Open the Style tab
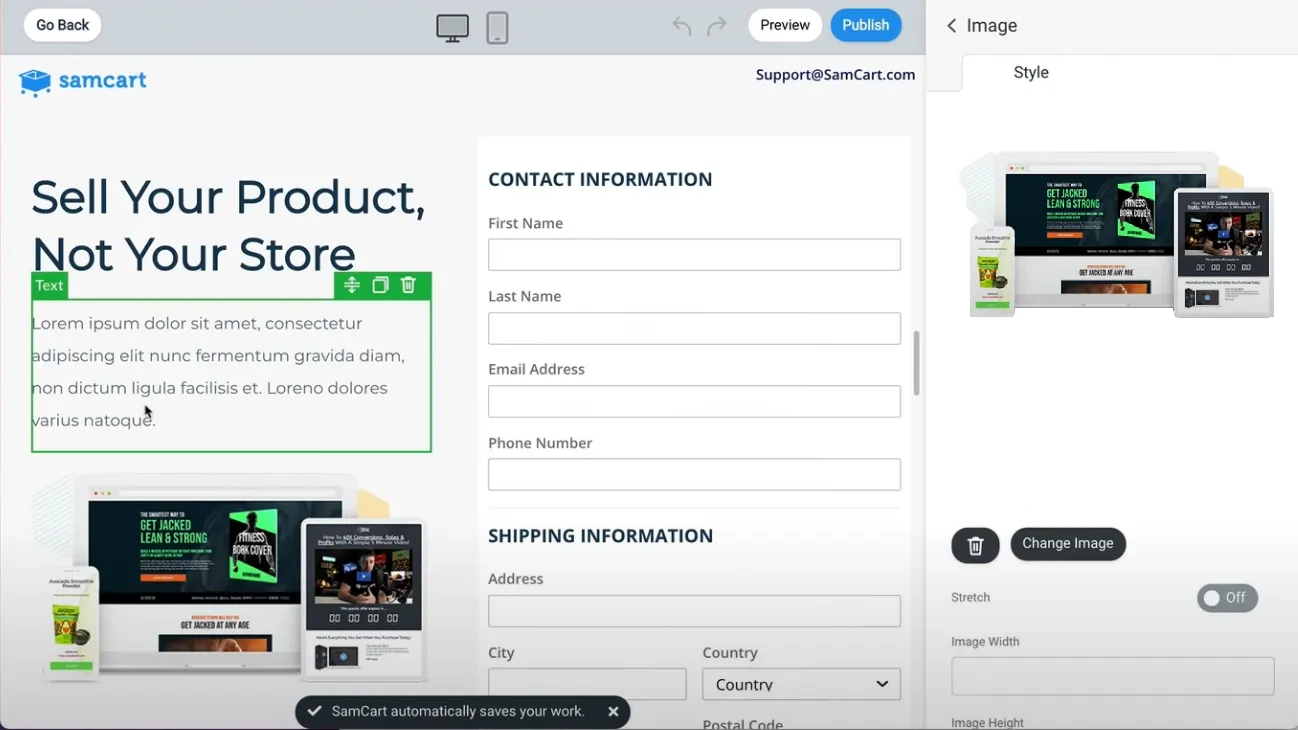The width and height of the screenshot is (1298, 730). click(1031, 73)
